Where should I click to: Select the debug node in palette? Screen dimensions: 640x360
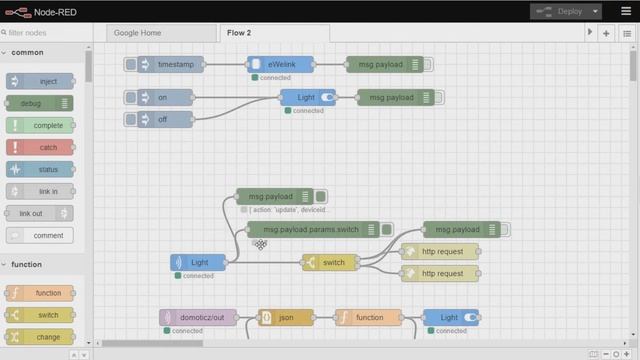pyautogui.click(x=40, y=103)
